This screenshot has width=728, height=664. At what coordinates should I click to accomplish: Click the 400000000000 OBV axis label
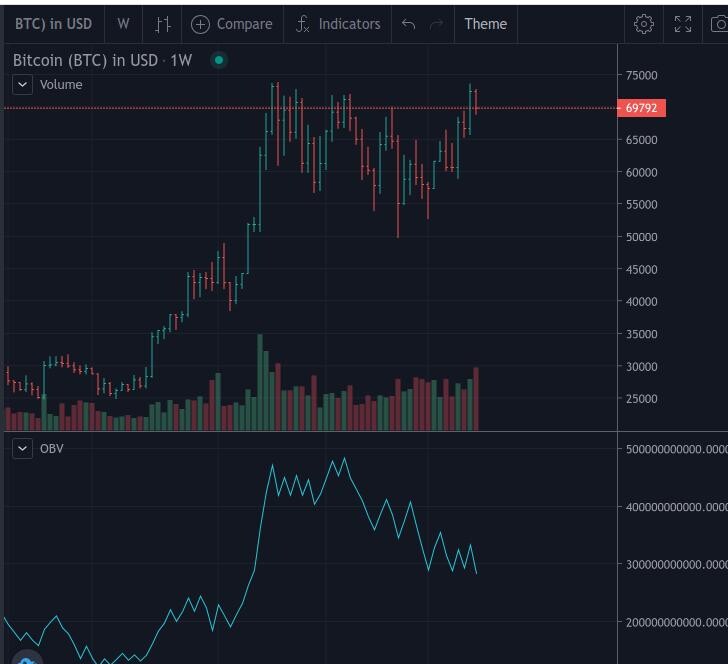click(x=676, y=507)
